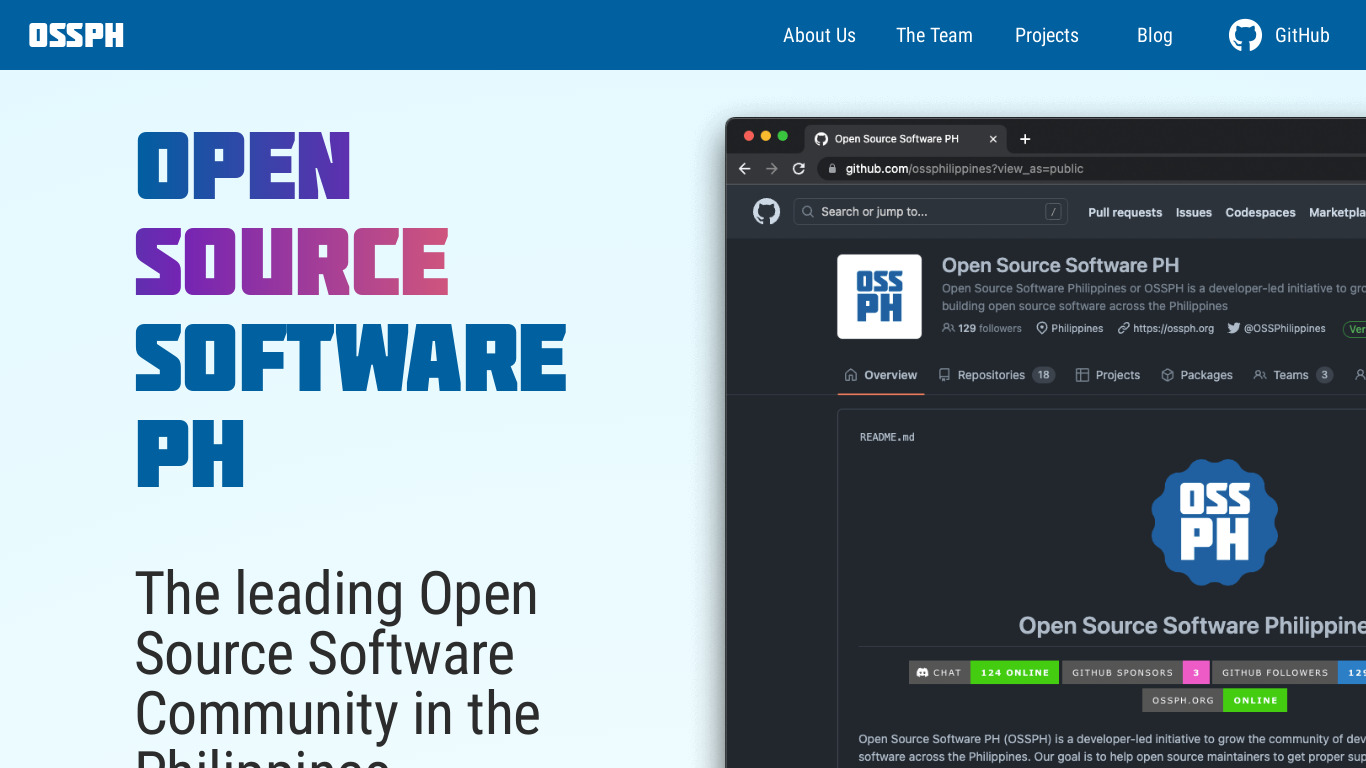Open 'Codespaces' in the pictured GitHub header
1366x768 pixels.
click(1260, 212)
